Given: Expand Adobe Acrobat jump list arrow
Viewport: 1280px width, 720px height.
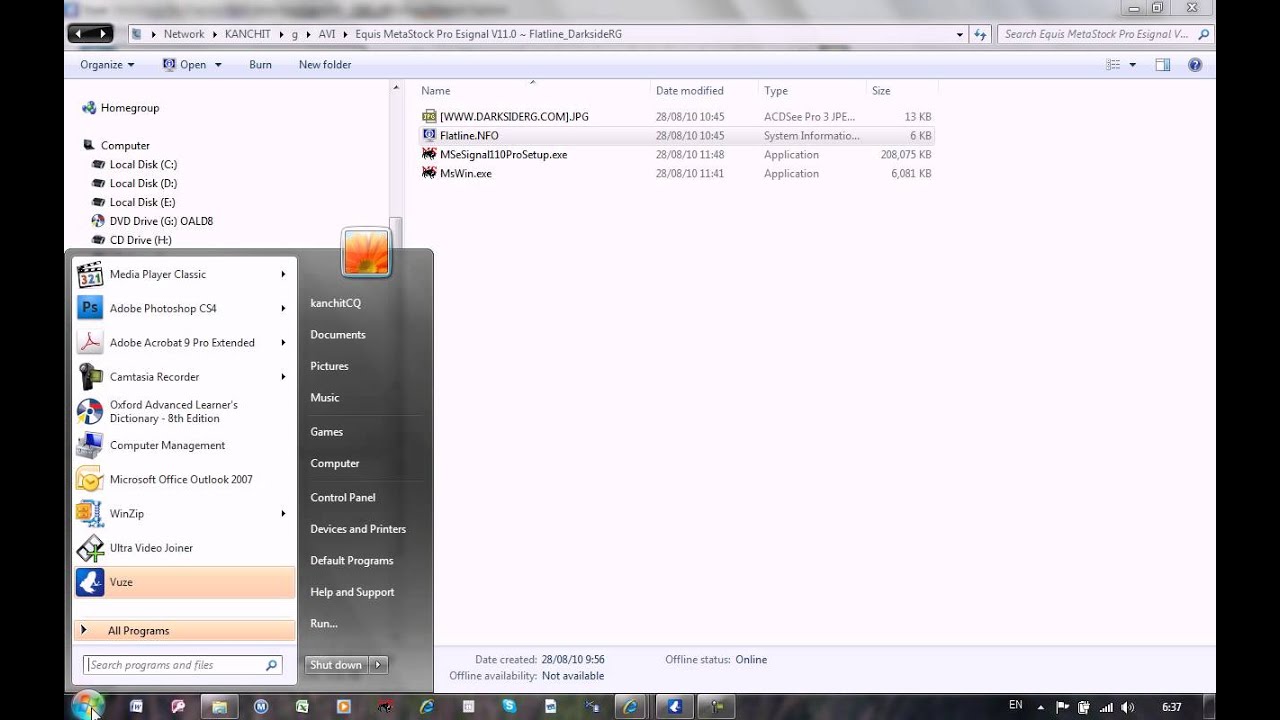Looking at the screenshot, I should pyautogui.click(x=283, y=342).
